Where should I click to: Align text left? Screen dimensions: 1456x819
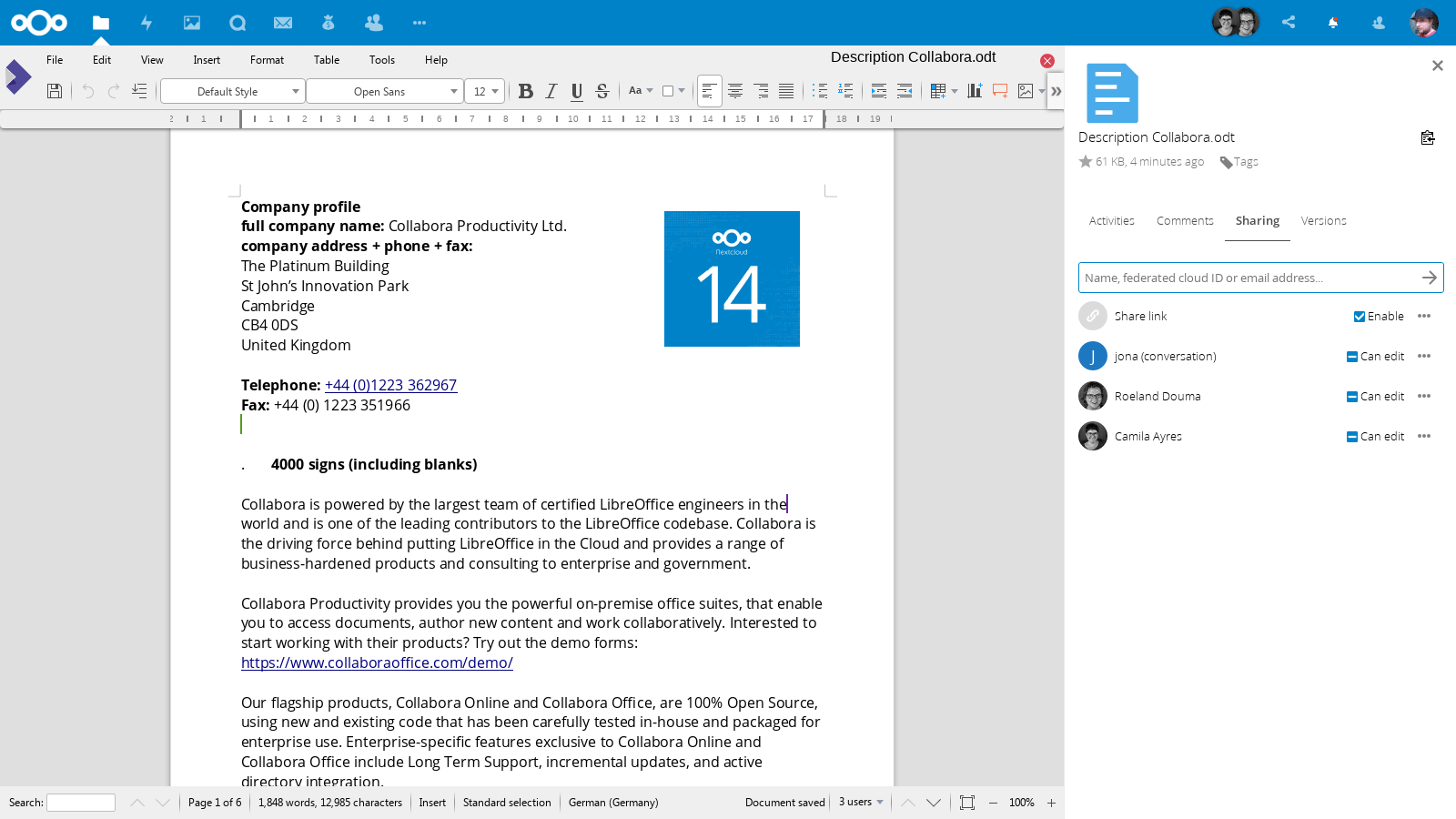(710, 91)
